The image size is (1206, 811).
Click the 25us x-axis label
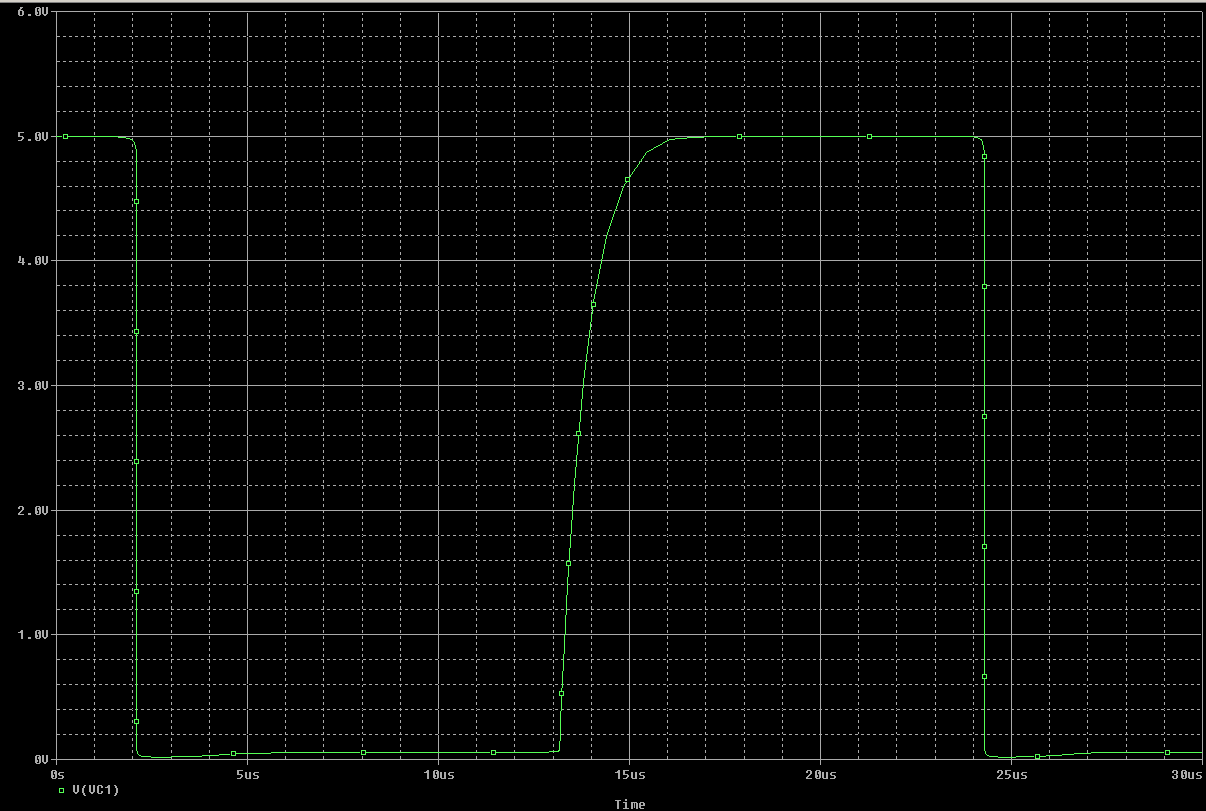(x=1011, y=775)
